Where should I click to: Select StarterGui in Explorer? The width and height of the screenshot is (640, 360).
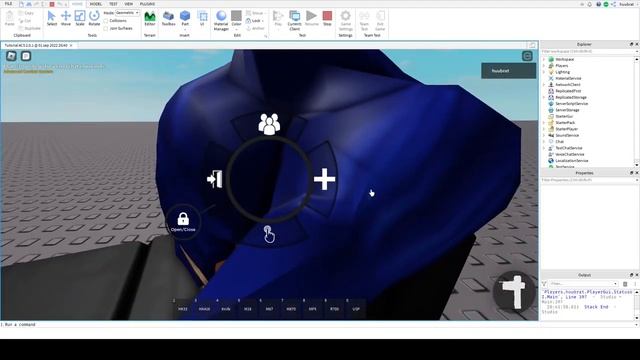click(564, 116)
